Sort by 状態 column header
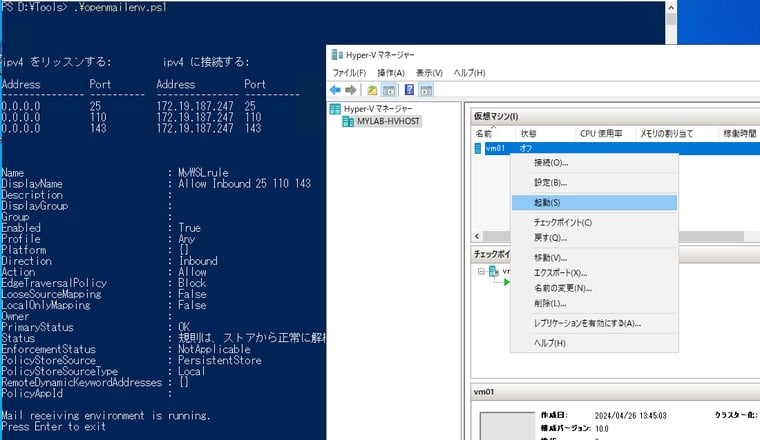 click(x=545, y=134)
